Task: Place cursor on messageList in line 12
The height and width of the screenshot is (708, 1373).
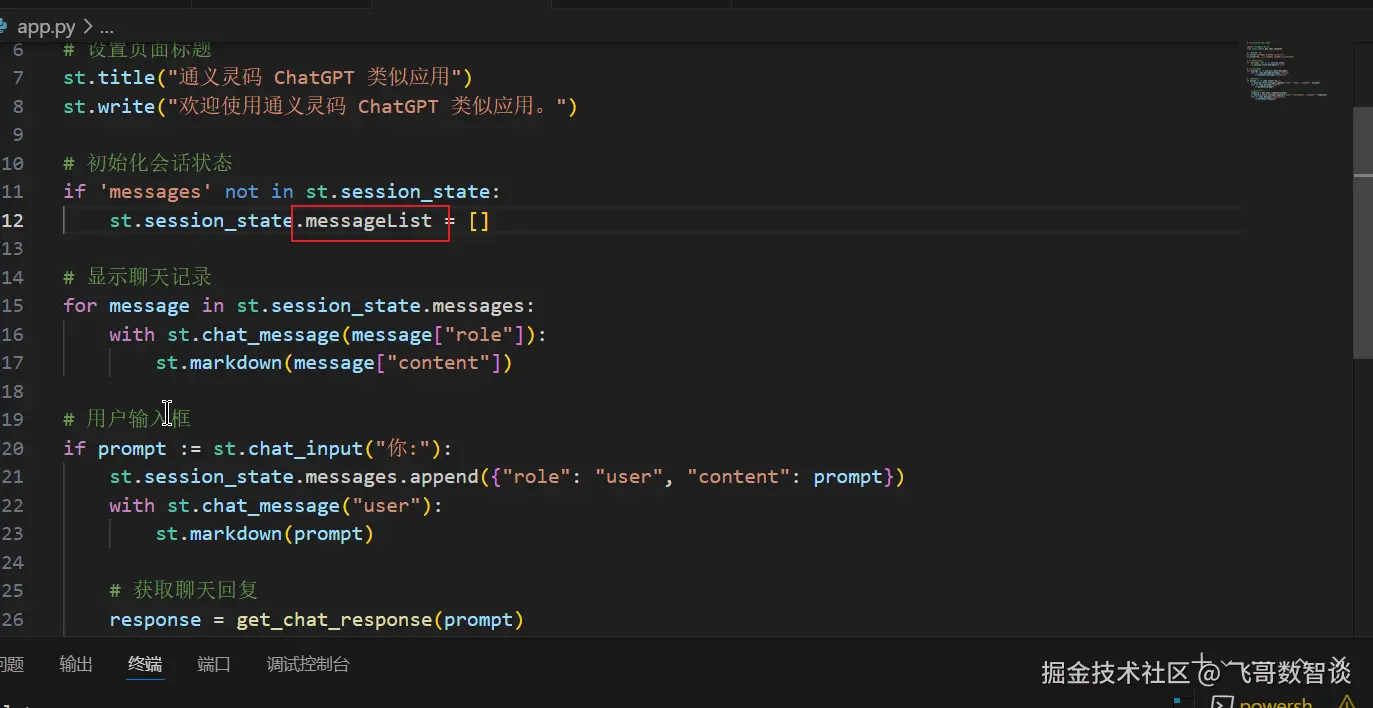Action: 369,220
